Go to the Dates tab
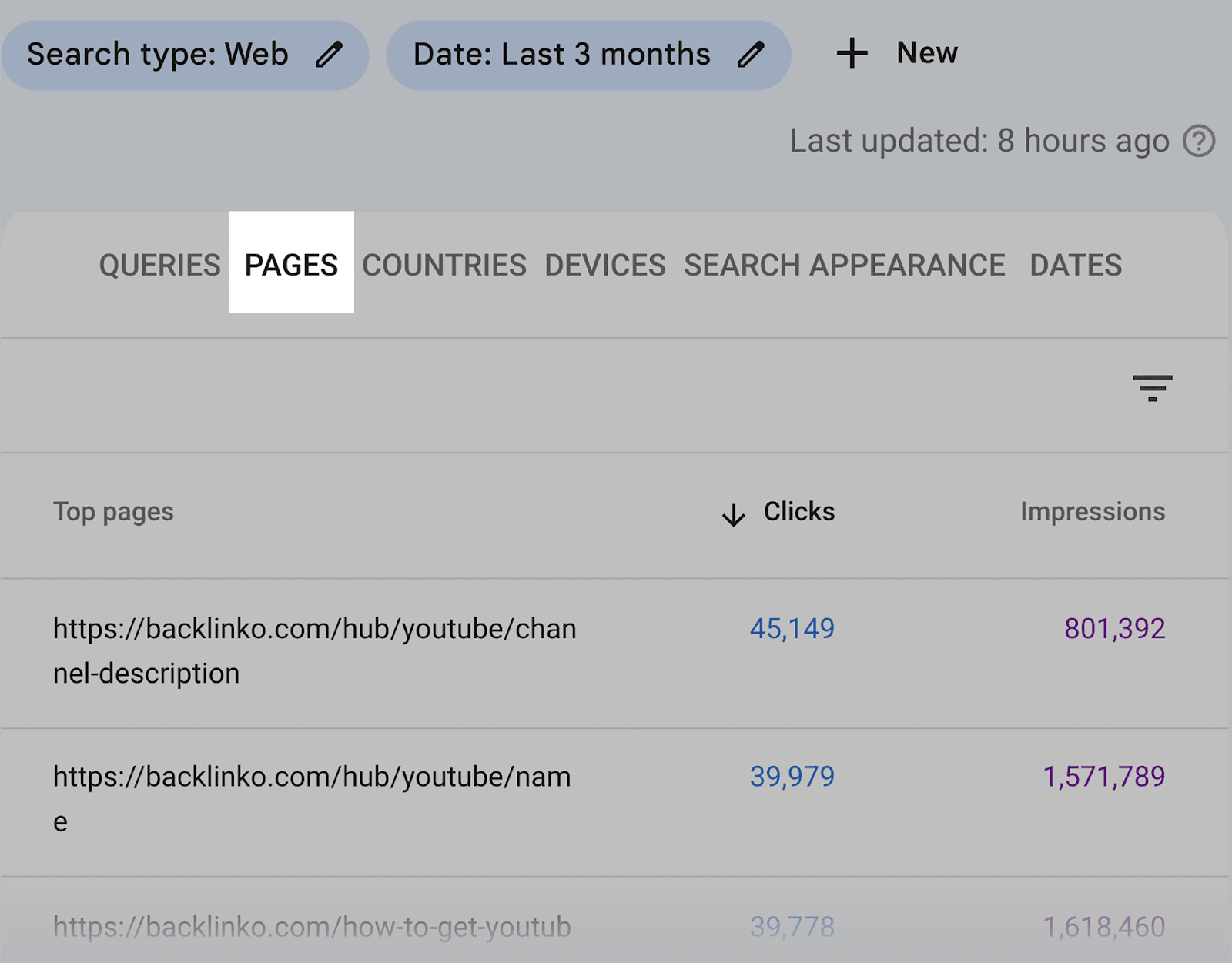The image size is (1232, 963). tap(1076, 265)
